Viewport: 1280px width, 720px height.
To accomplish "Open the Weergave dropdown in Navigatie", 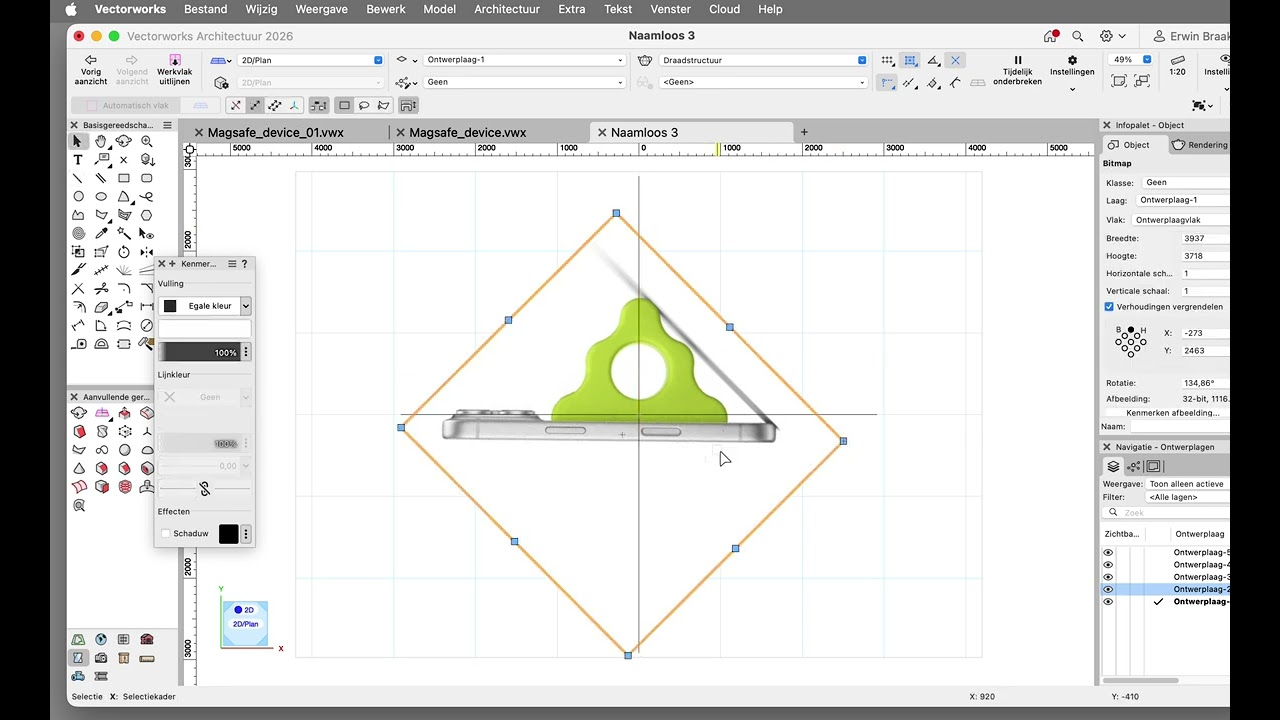I will [1188, 484].
